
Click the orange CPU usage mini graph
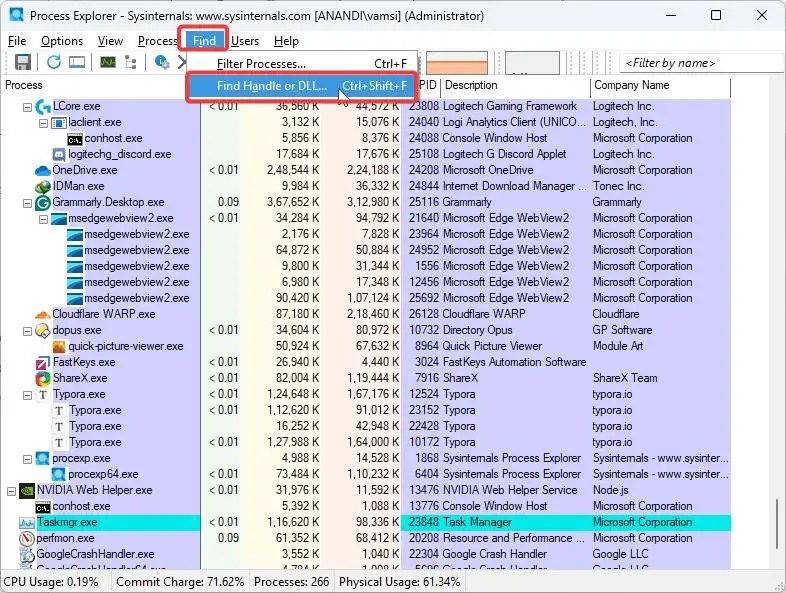(x=456, y=63)
